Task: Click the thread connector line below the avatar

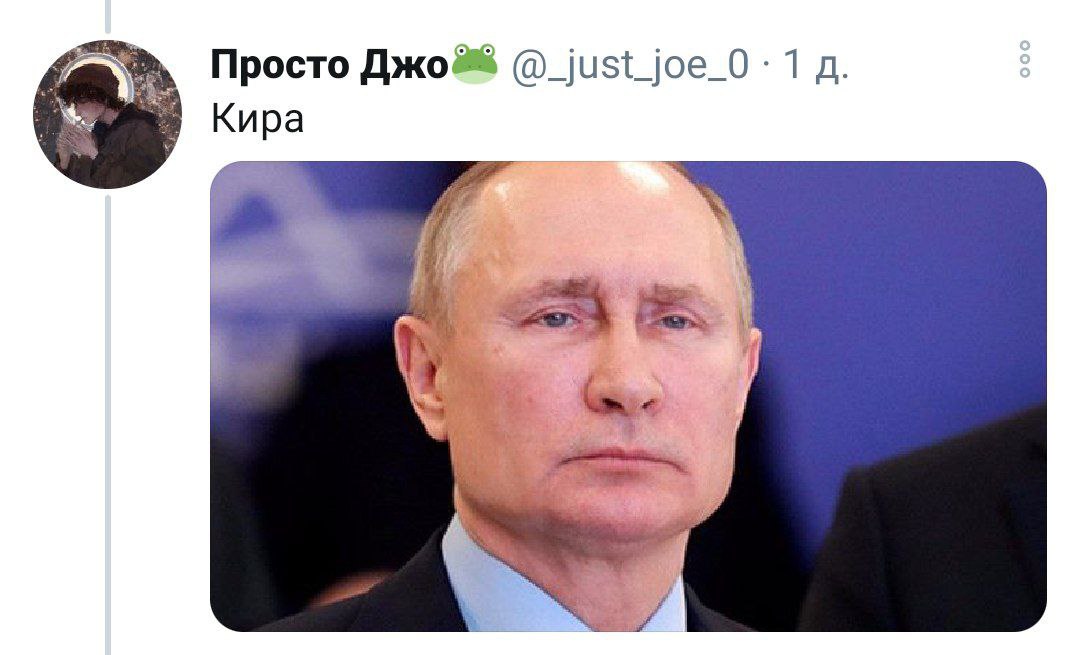Action: [107, 425]
